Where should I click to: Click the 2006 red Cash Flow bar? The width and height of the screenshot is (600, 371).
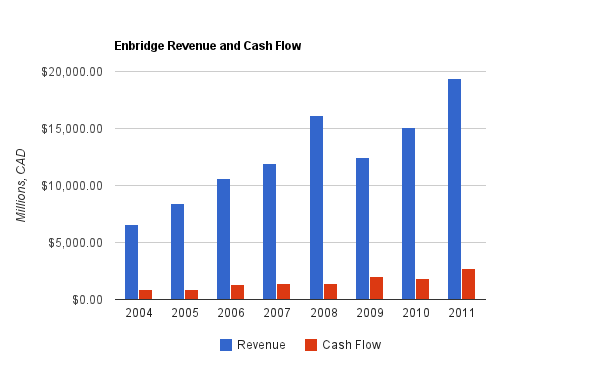click(237, 292)
